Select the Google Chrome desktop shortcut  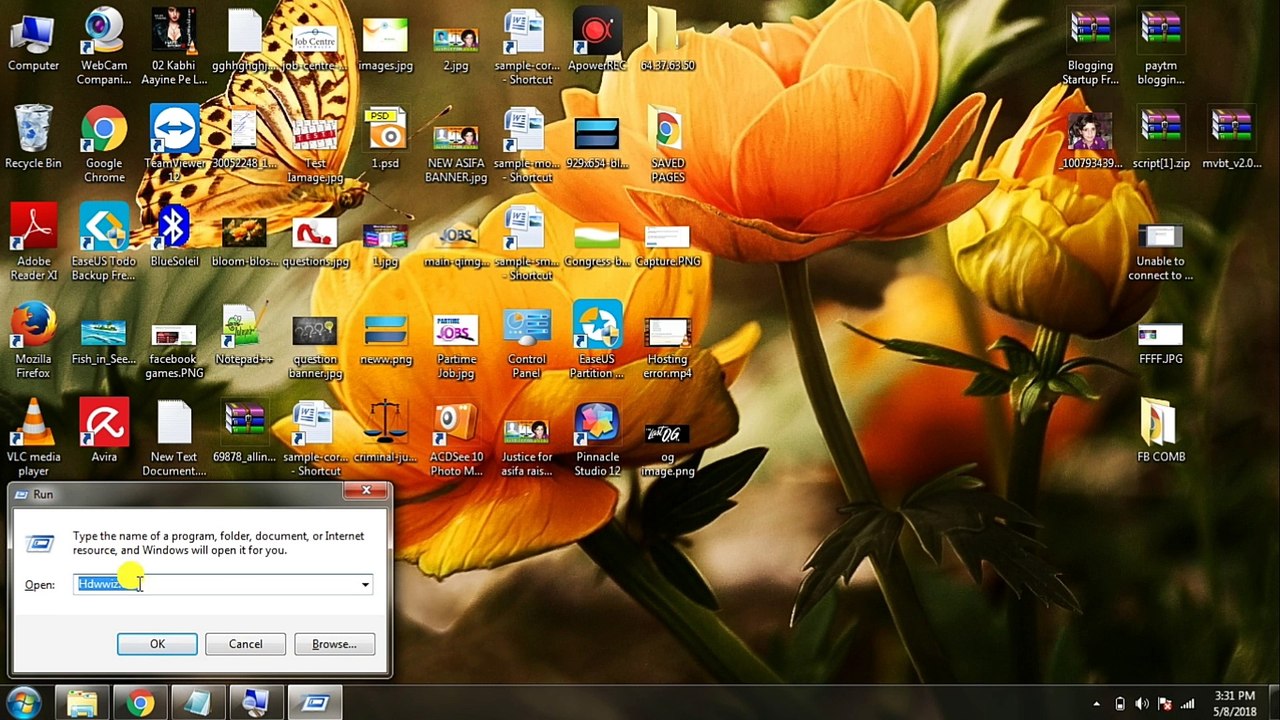click(x=104, y=144)
